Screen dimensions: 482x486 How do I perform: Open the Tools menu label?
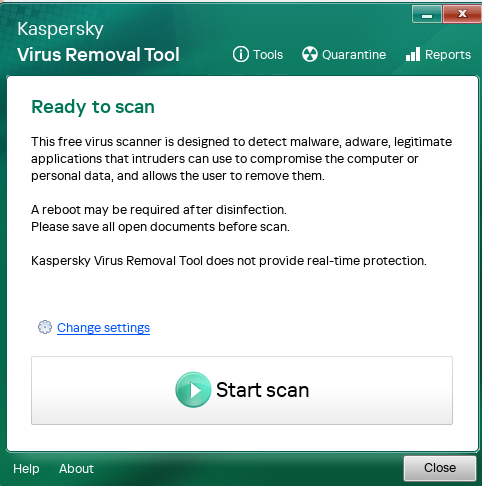point(268,54)
